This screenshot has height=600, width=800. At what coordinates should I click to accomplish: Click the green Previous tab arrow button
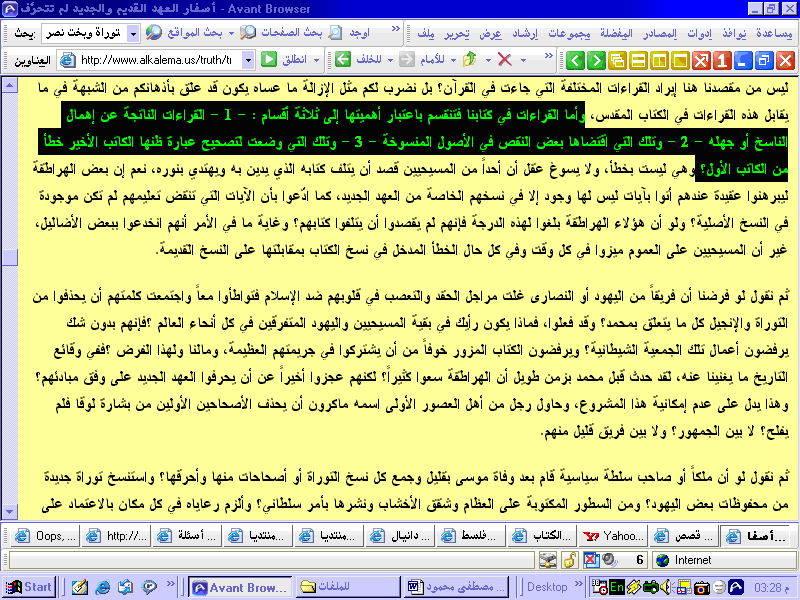click(572, 60)
